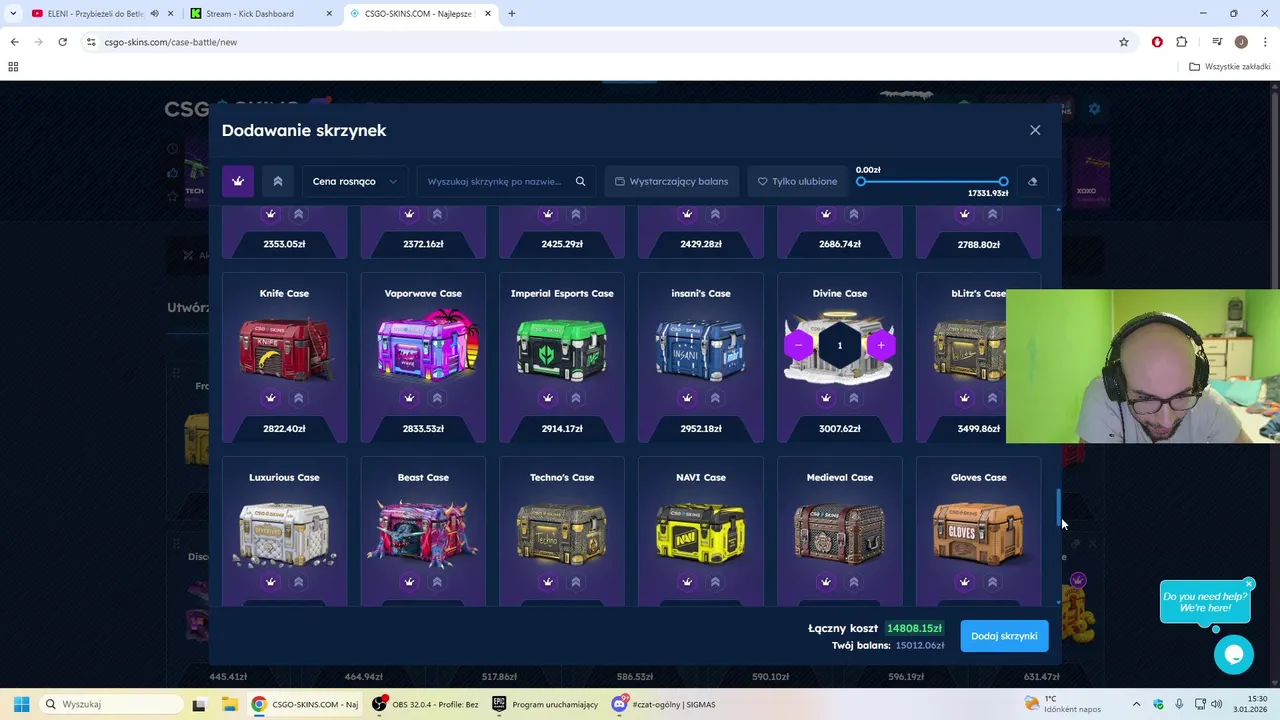Click the 3007.62zł price of Divine Case
This screenshot has width=1280, height=720.
coord(840,428)
